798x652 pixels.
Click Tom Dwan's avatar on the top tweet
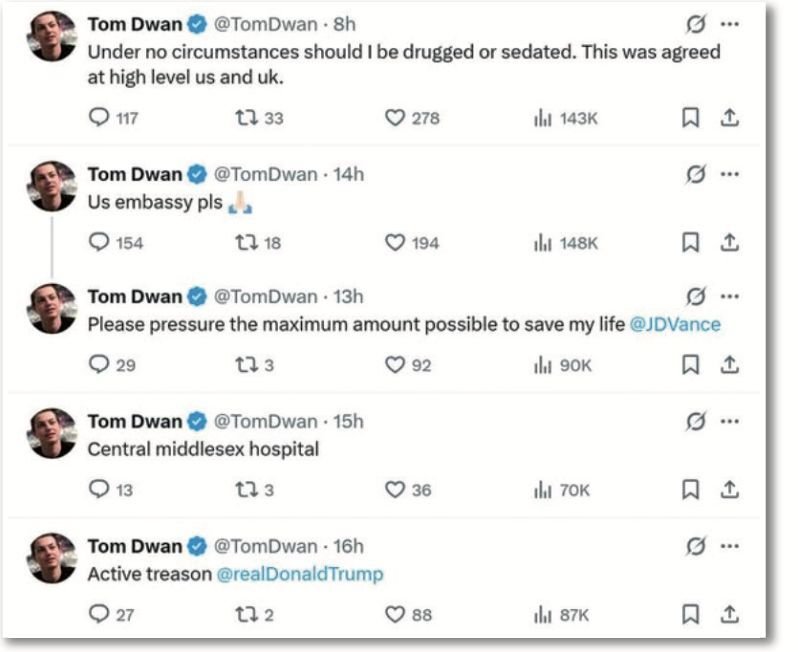pos(52,36)
